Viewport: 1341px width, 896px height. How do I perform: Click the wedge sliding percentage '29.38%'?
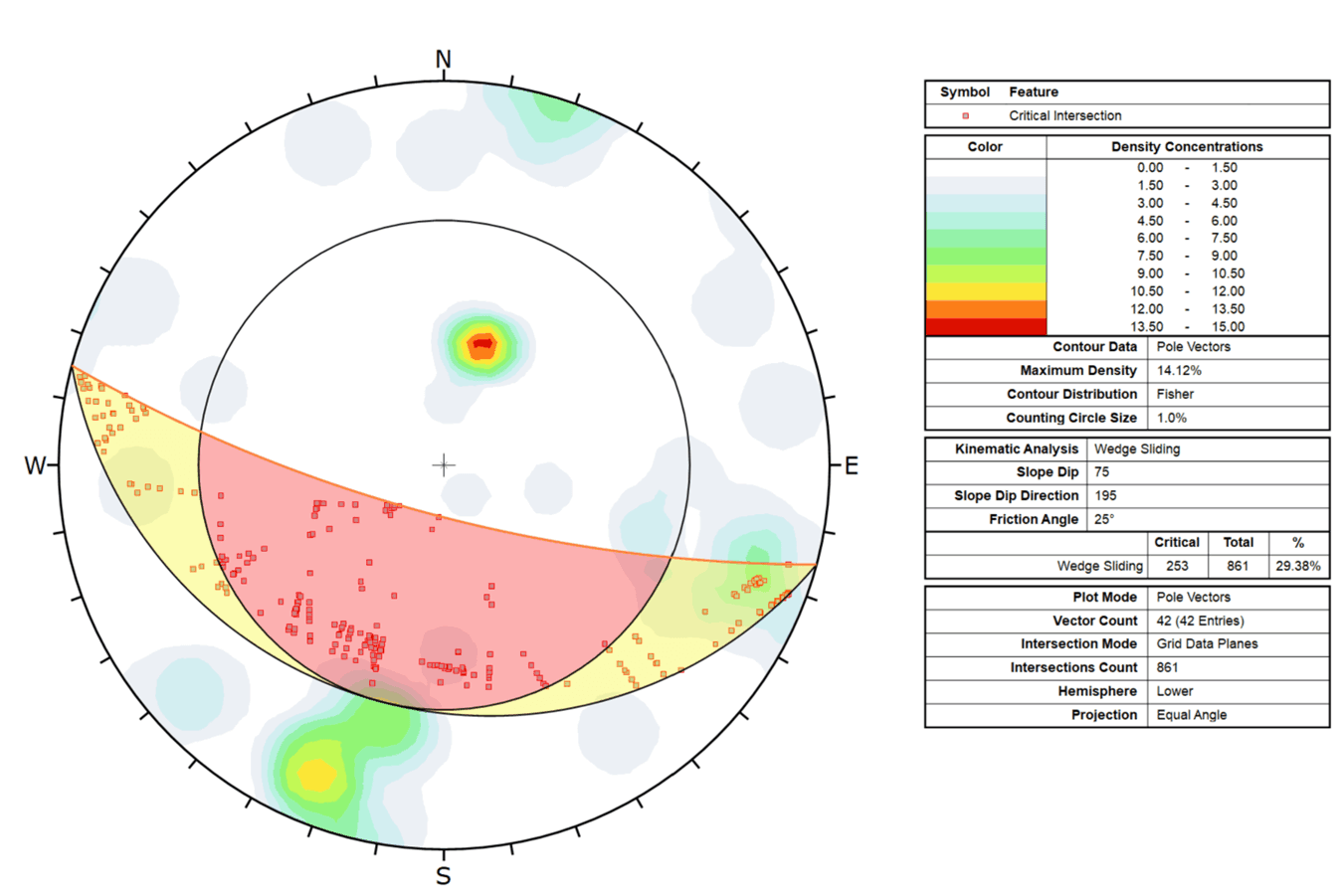1298,566
